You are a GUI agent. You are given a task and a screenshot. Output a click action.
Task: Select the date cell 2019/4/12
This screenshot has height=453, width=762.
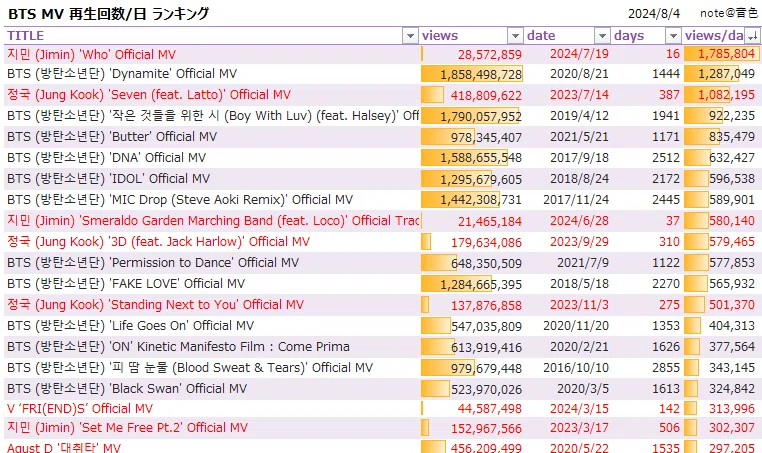click(579, 116)
